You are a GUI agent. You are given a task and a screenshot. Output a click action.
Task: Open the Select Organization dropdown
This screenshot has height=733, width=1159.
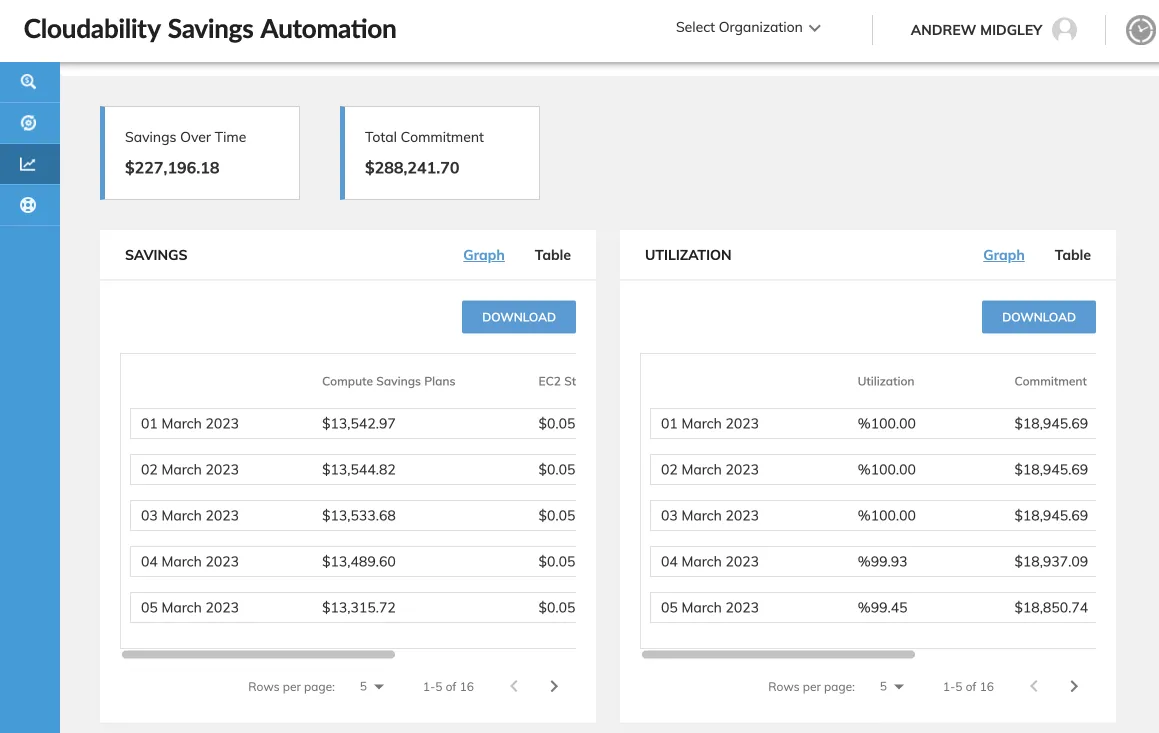748,27
